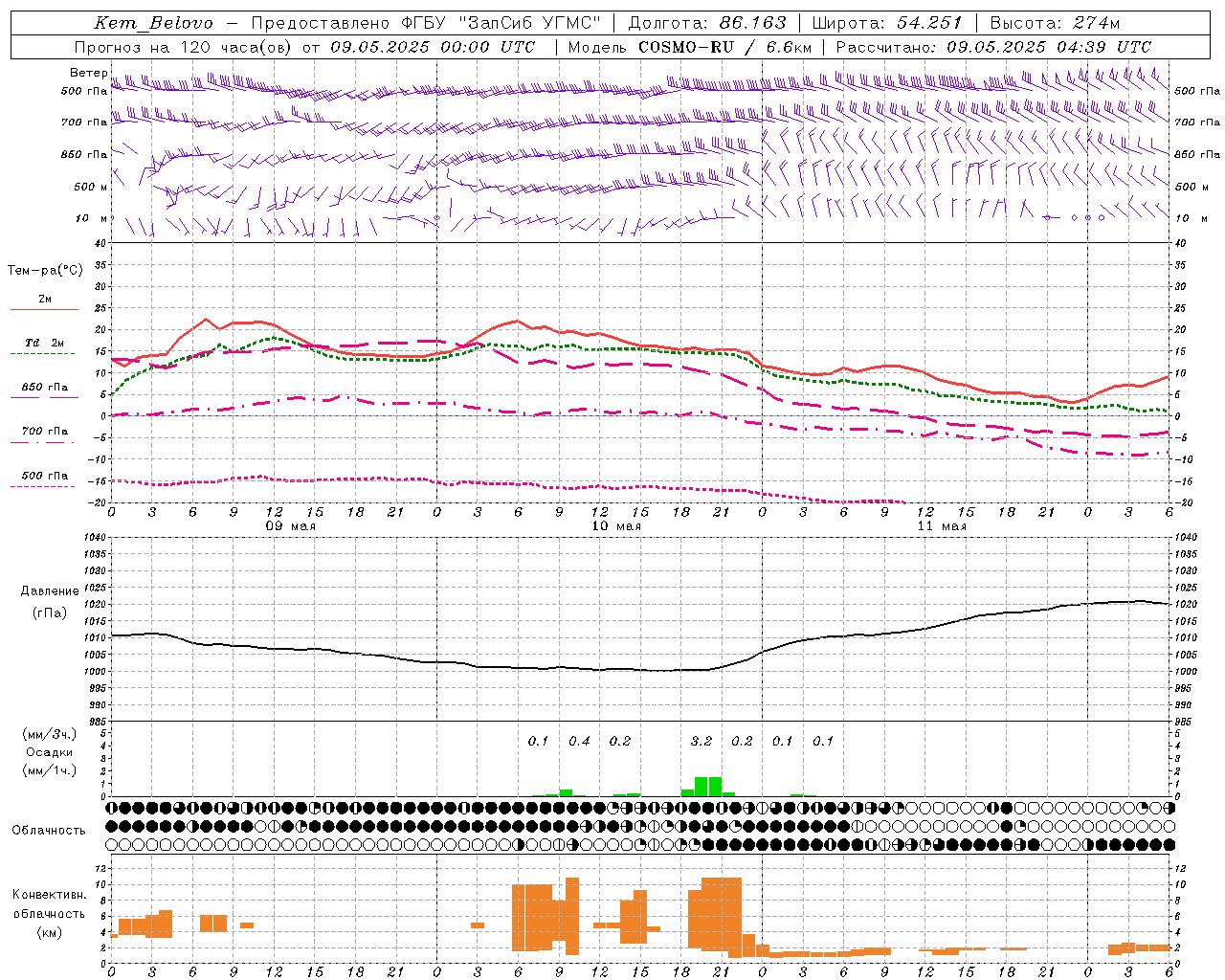The image size is (1225, 980).
Task: Click the Широта: 54.251 value
Action: [x=886, y=23]
